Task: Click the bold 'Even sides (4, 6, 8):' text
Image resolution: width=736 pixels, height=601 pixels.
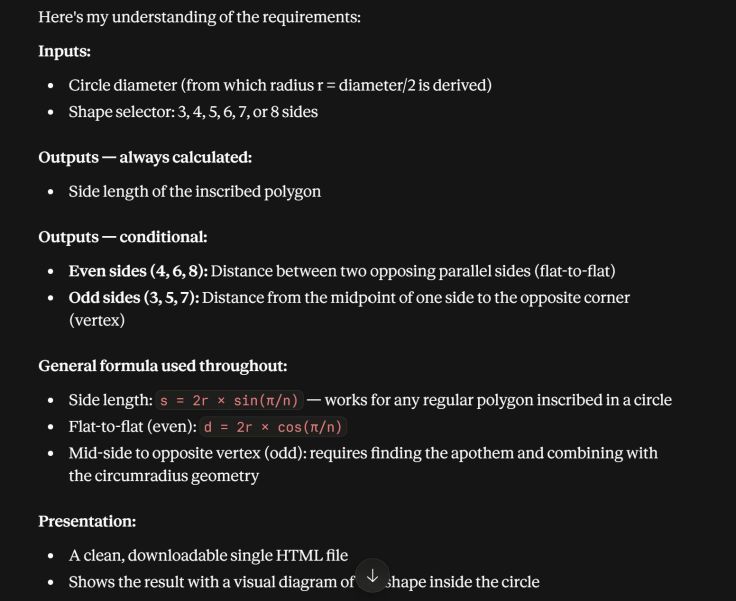Action: (x=138, y=271)
